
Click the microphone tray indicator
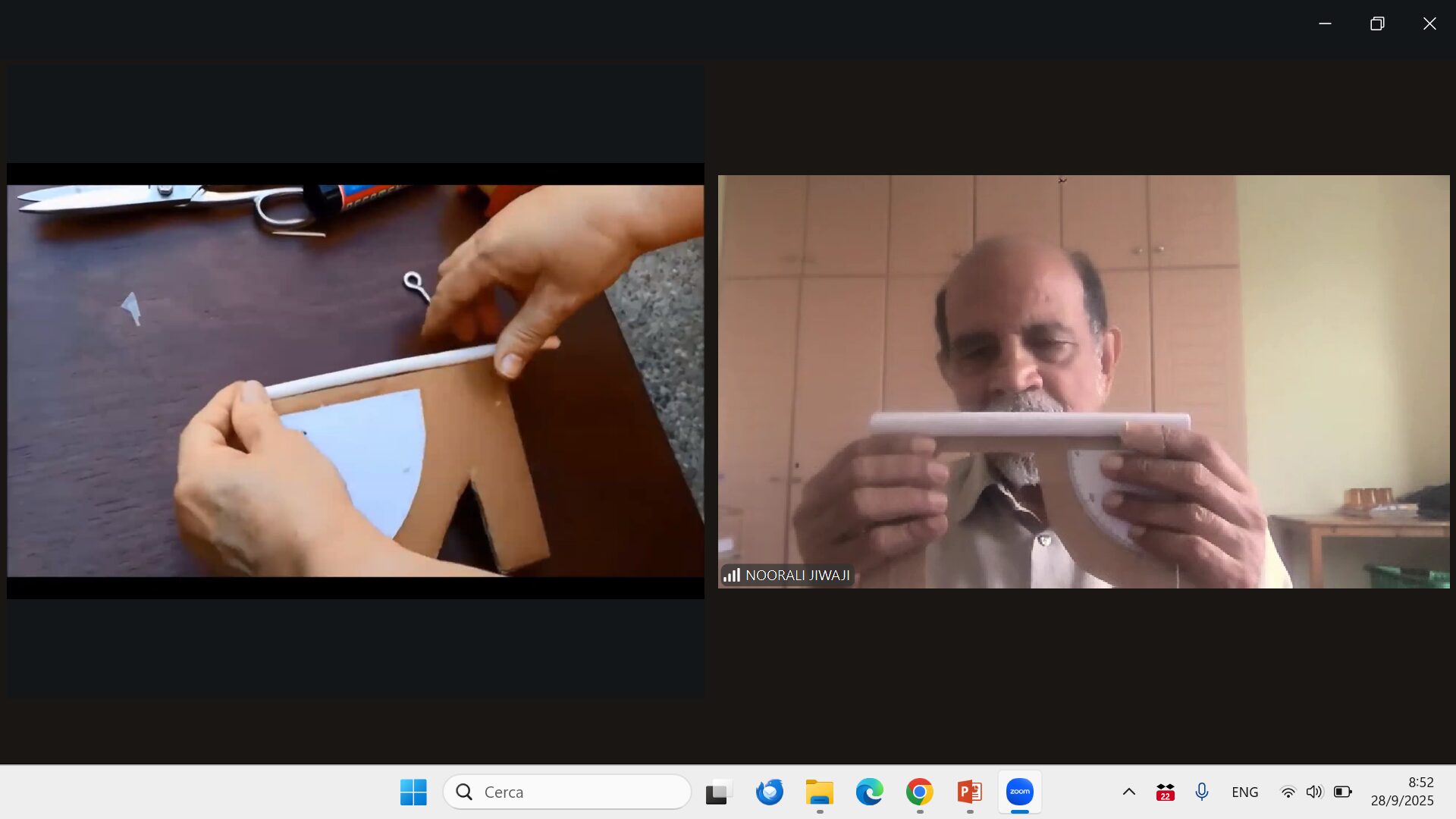tap(1201, 792)
